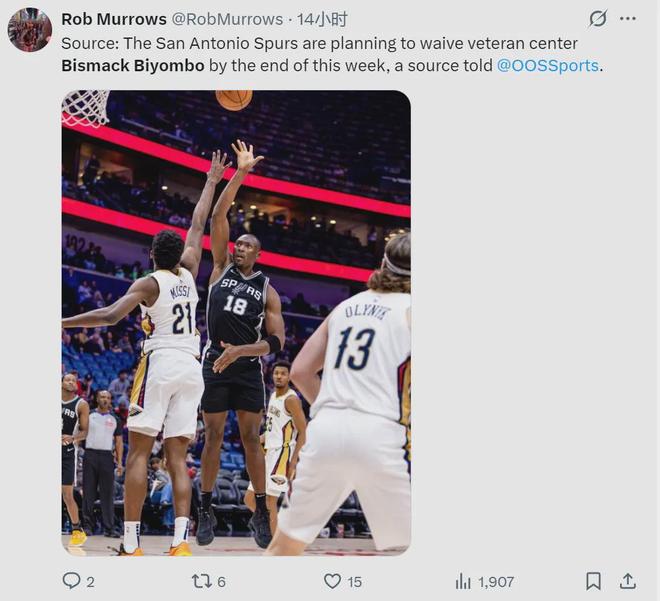Screen dimensions: 660x601
Task: Click the tweet text starting with Source
Action: click(x=320, y=44)
